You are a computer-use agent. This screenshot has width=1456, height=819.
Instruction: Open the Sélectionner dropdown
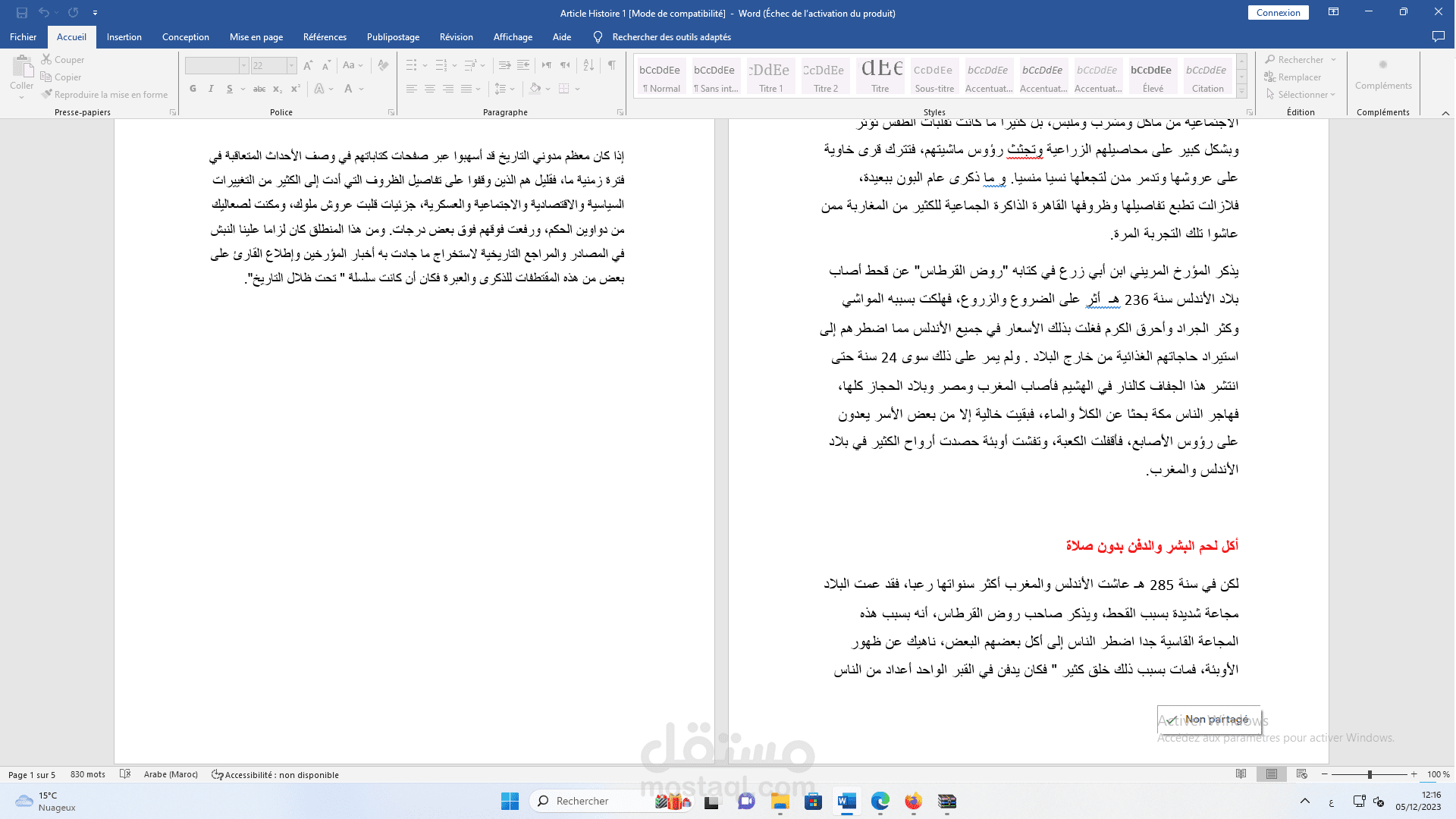(x=1301, y=94)
